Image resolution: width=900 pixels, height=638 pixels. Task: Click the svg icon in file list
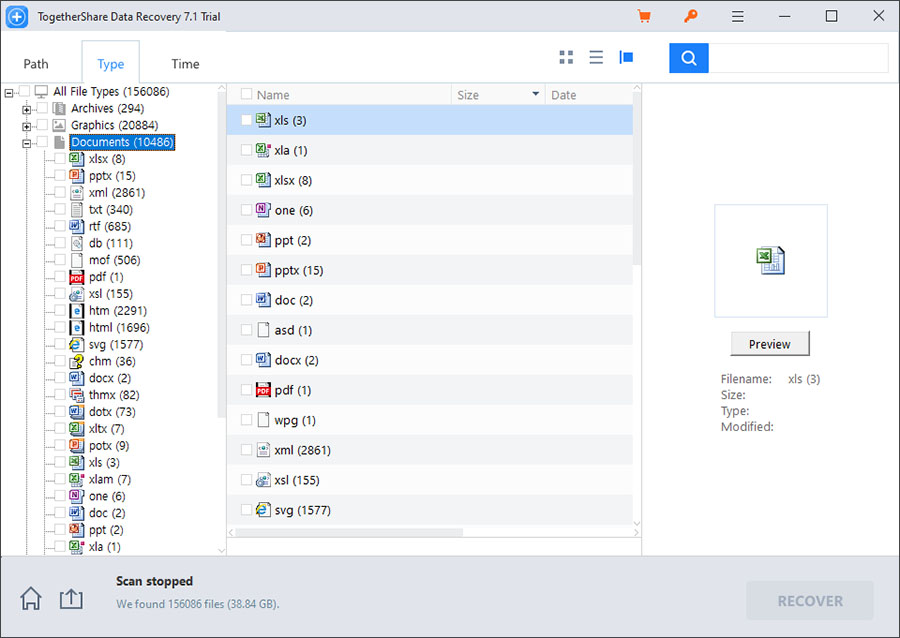pyautogui.click(x=263, y=509)
